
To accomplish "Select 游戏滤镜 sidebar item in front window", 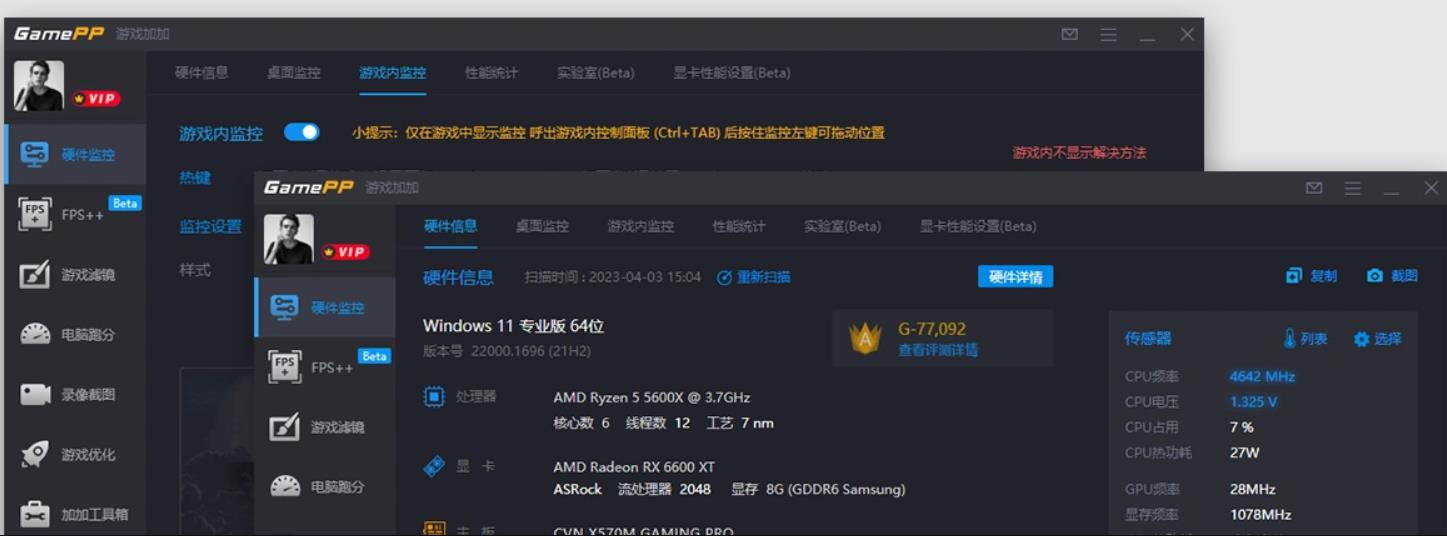I will (x=325, y=427).
